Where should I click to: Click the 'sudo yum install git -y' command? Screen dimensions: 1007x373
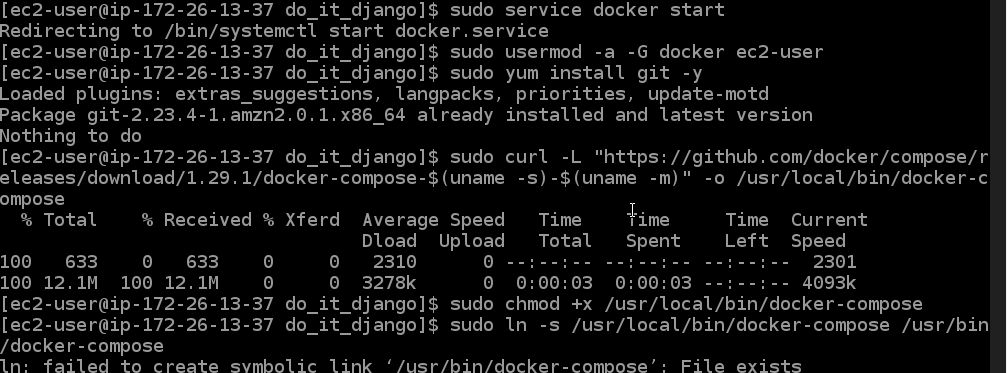[576, 73]
